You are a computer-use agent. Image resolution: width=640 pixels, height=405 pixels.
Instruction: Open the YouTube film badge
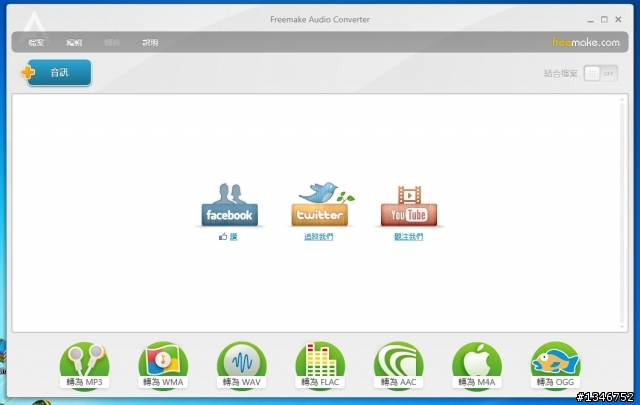click(409, 206)
